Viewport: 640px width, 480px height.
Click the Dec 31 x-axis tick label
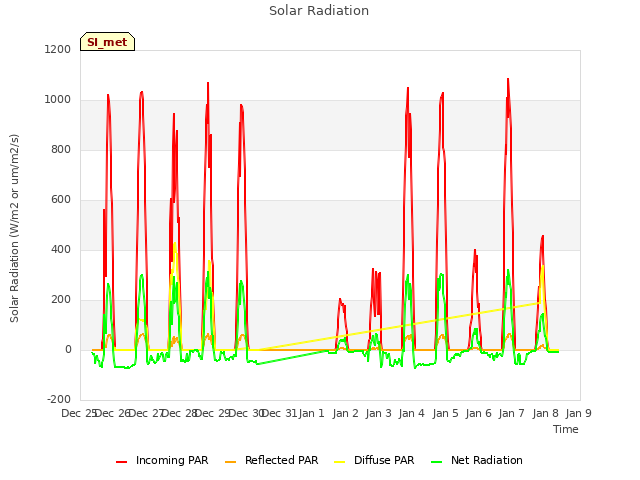[279, 413]
